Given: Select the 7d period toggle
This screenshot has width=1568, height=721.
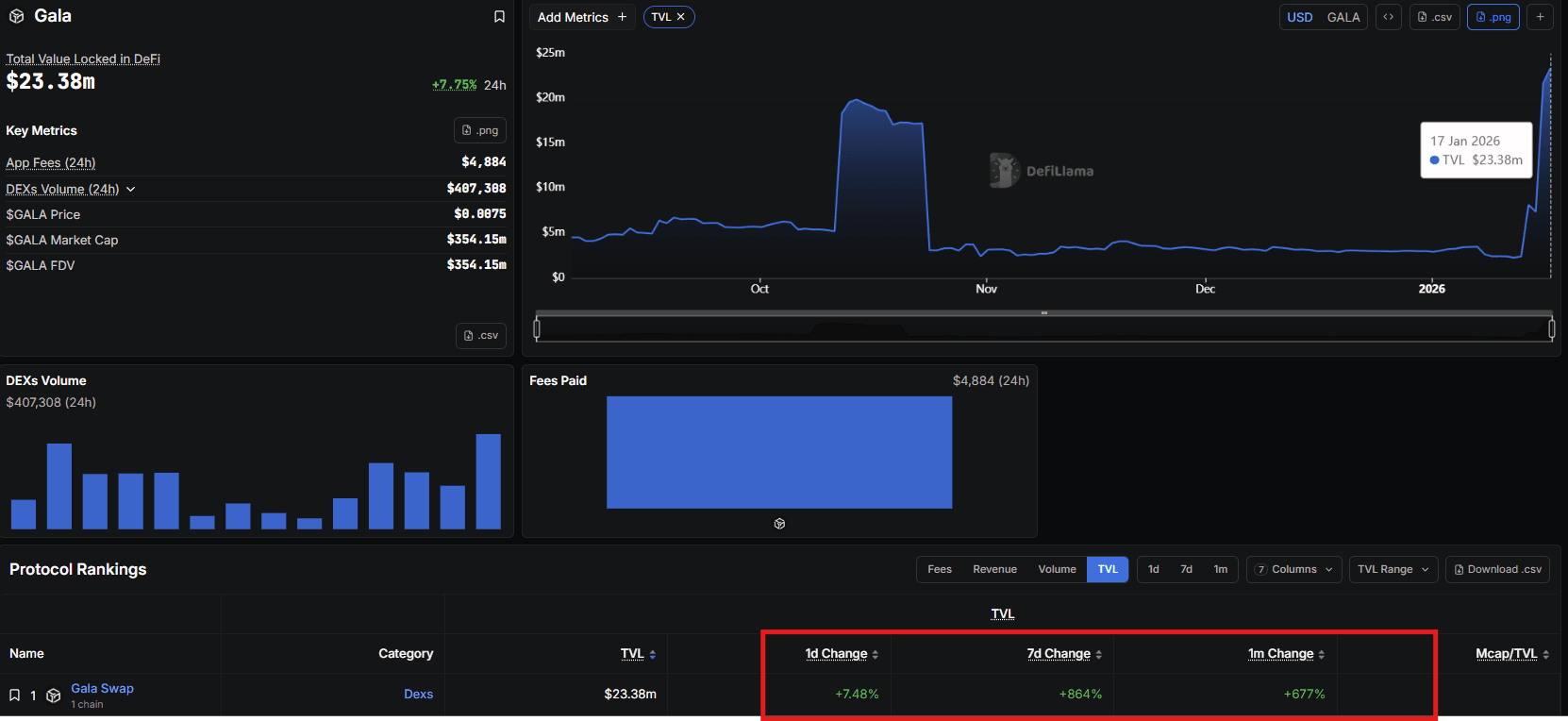Looking at the screenshot, I should point(1186,569).
